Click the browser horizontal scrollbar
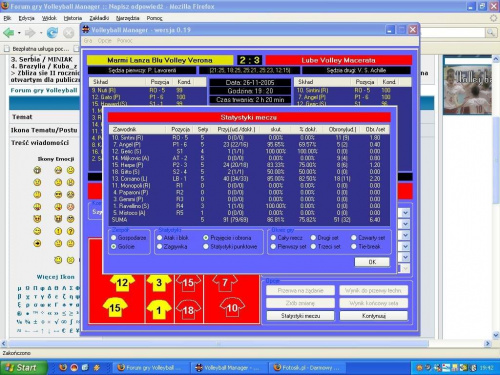This screenshot has width=500, height=375. pos(218,343)
